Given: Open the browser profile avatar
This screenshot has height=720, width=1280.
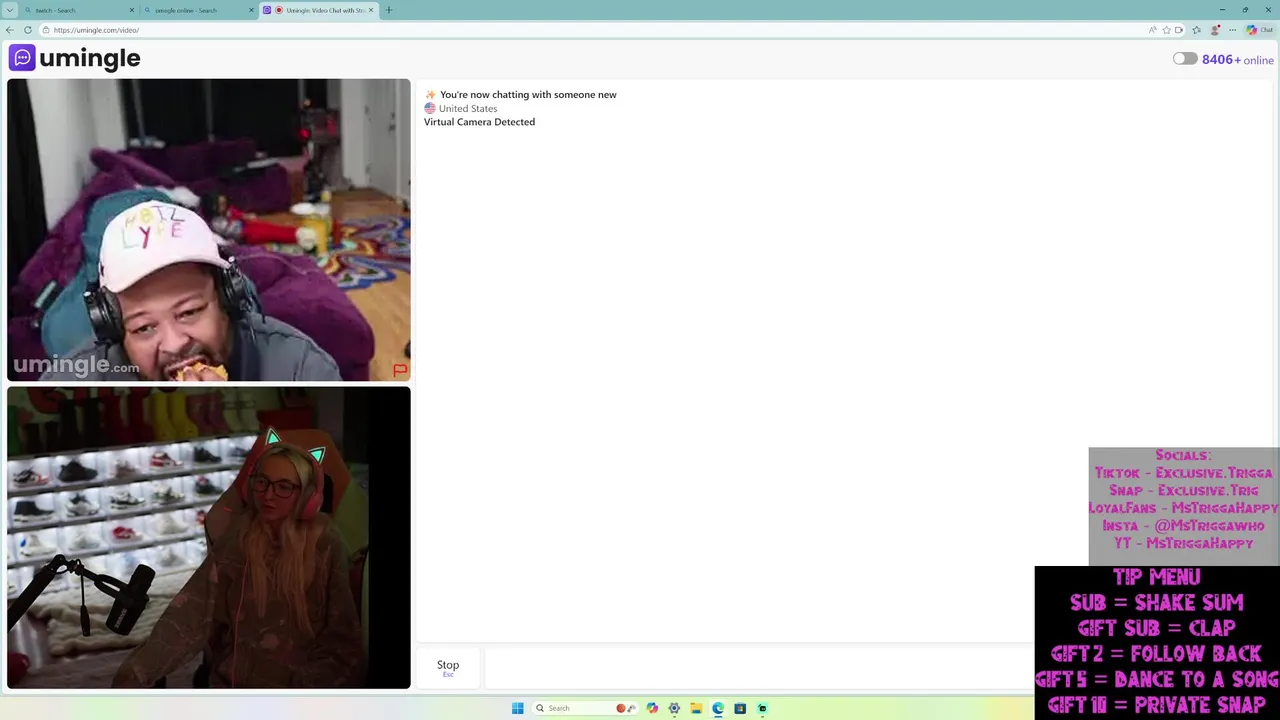Looking at the screenshot, I should click(x=1215, y=30).
